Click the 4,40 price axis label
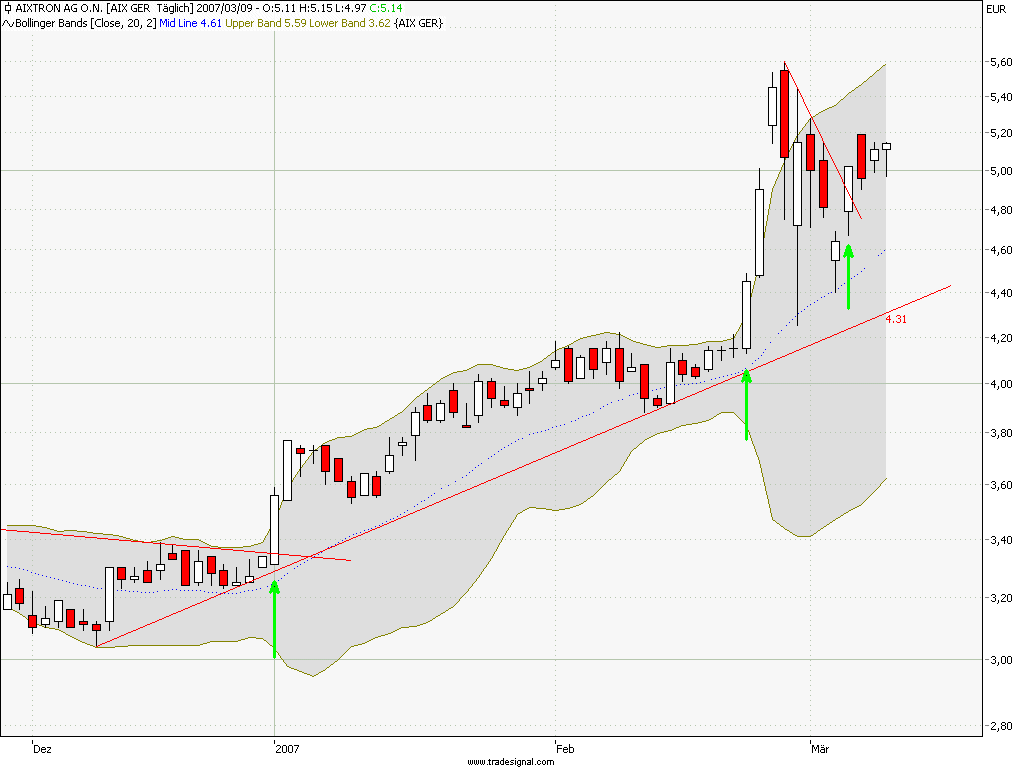 tap(1001, 293)
